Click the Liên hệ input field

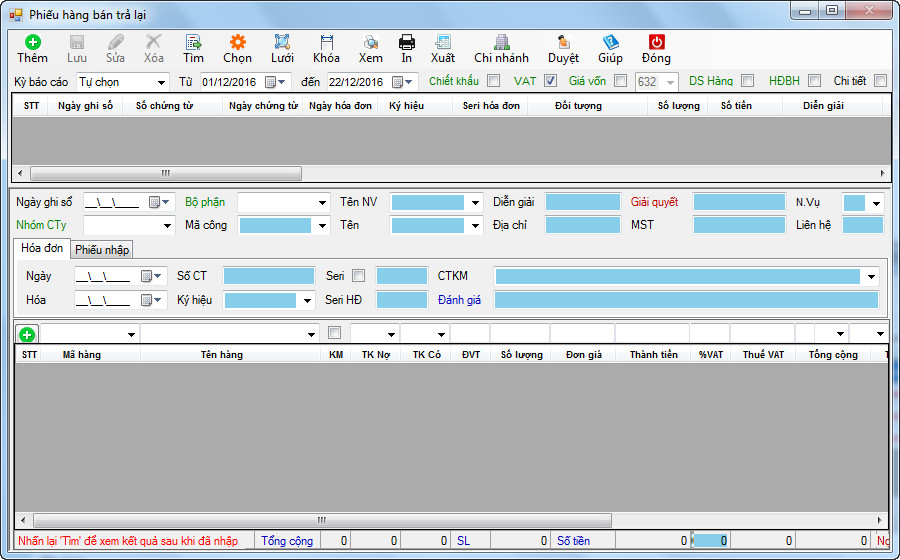pyautogui.click(x=863, y=225)
